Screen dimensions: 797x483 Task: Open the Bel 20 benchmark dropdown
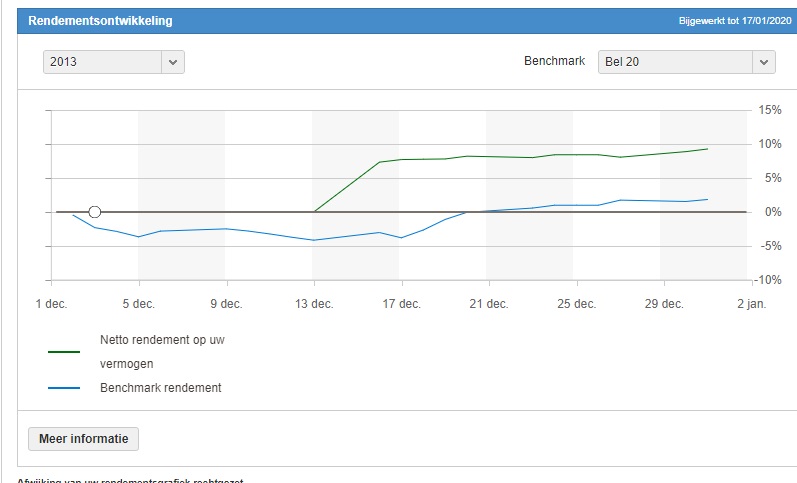click(x=675, y=62)
